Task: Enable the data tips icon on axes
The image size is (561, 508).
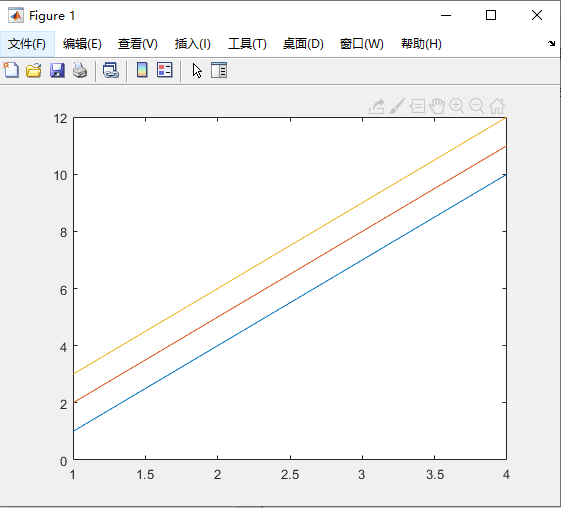Action: 417,106
